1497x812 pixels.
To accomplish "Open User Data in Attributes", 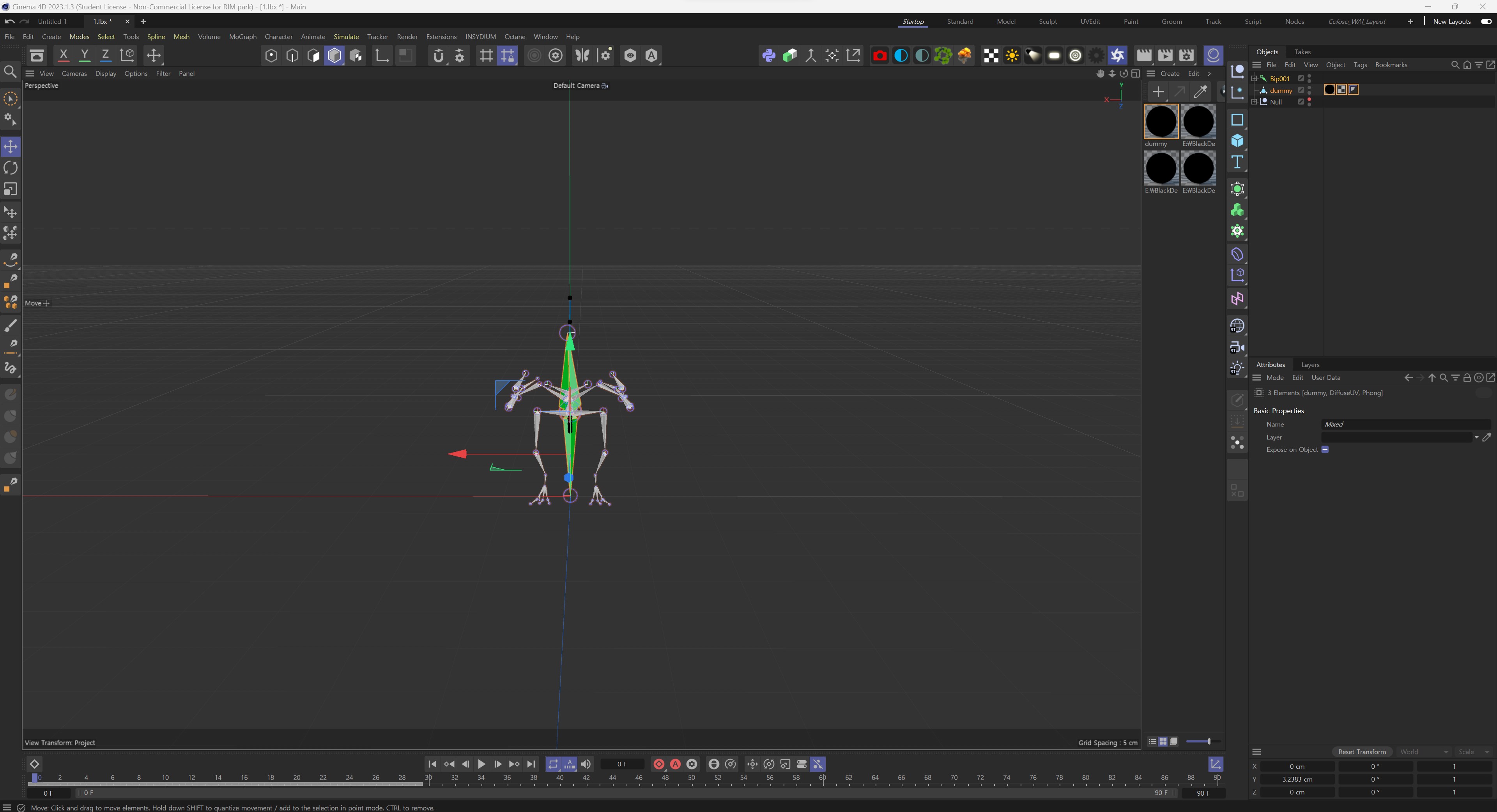I will click(1325, 377).
